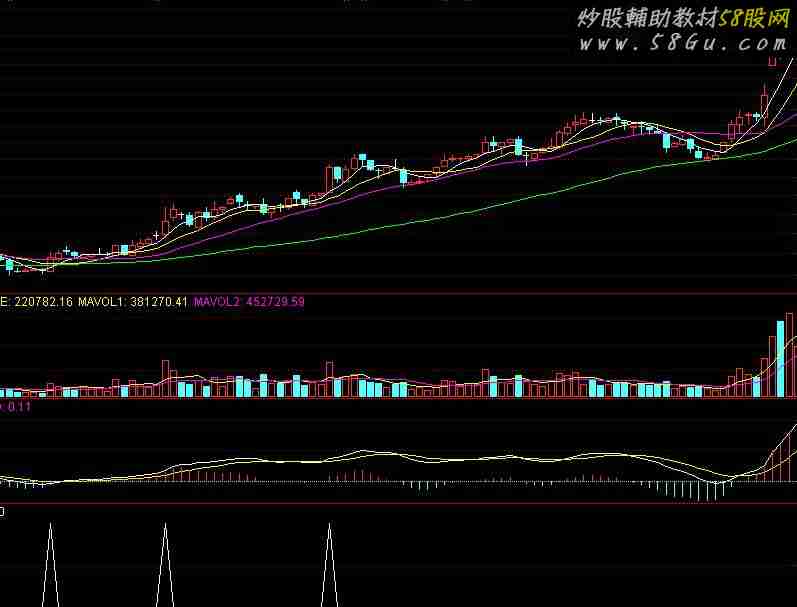Screen dimensions: 797x607
Task: Click the rightmost white signal spike in bottom panel
Action: coord(329,564)
